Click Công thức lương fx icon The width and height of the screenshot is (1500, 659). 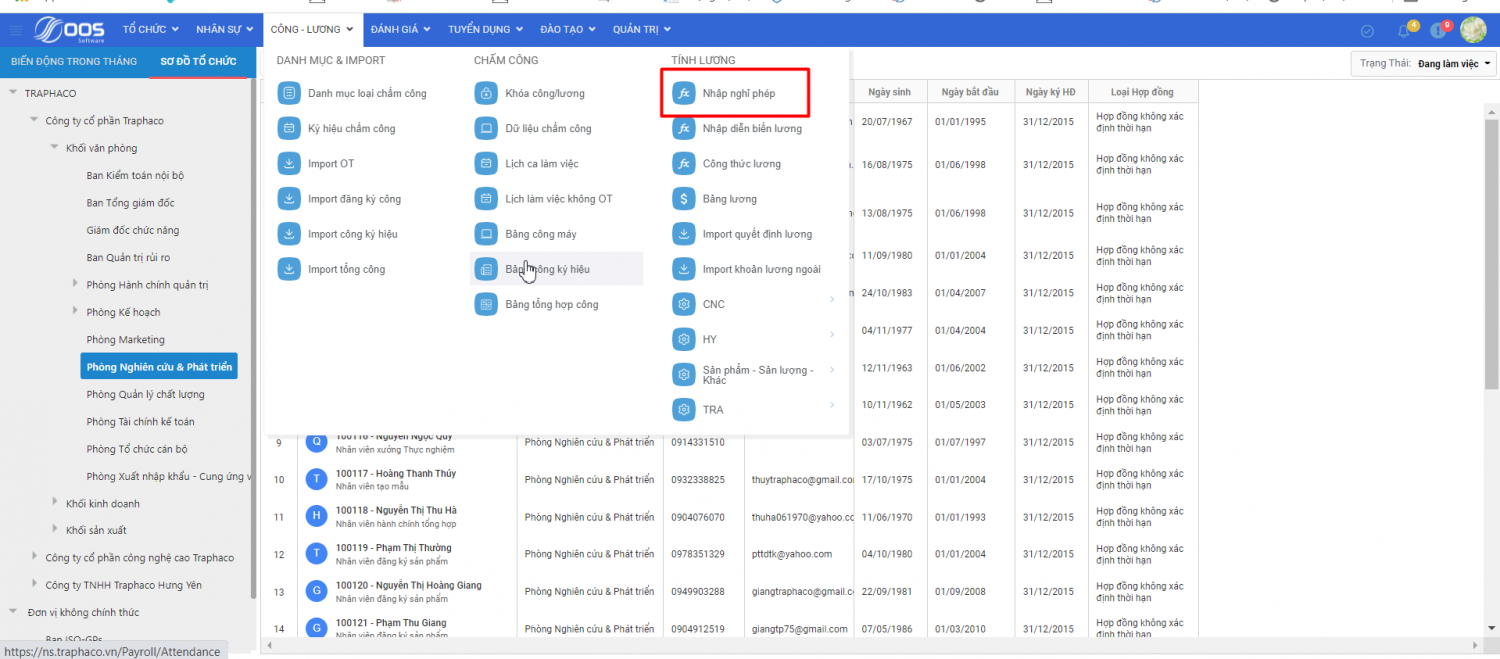pos(684,163)
